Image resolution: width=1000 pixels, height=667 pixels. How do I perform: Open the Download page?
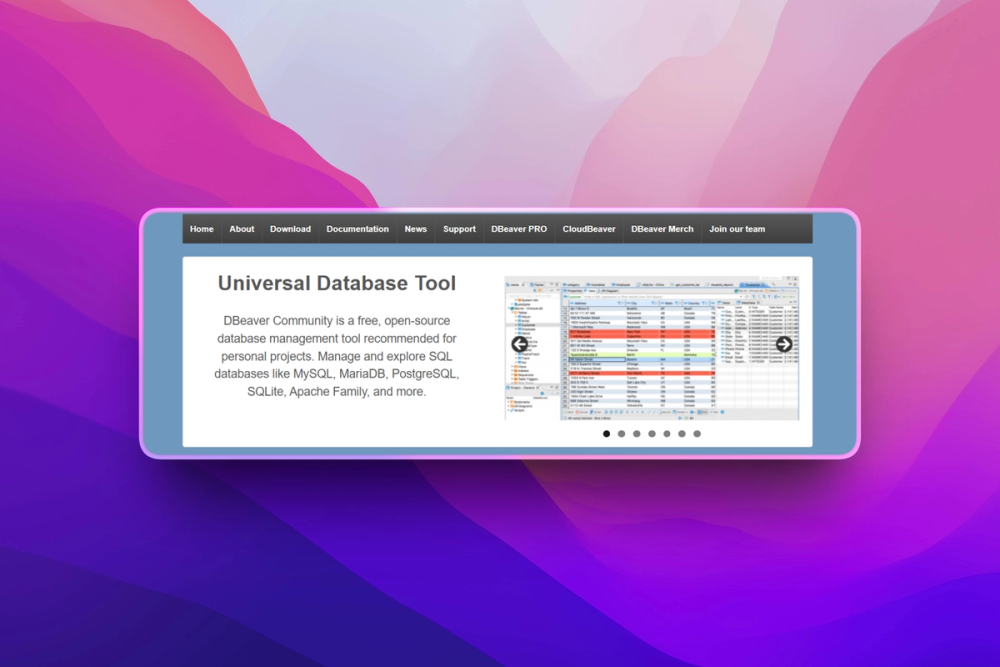(290, 229)
